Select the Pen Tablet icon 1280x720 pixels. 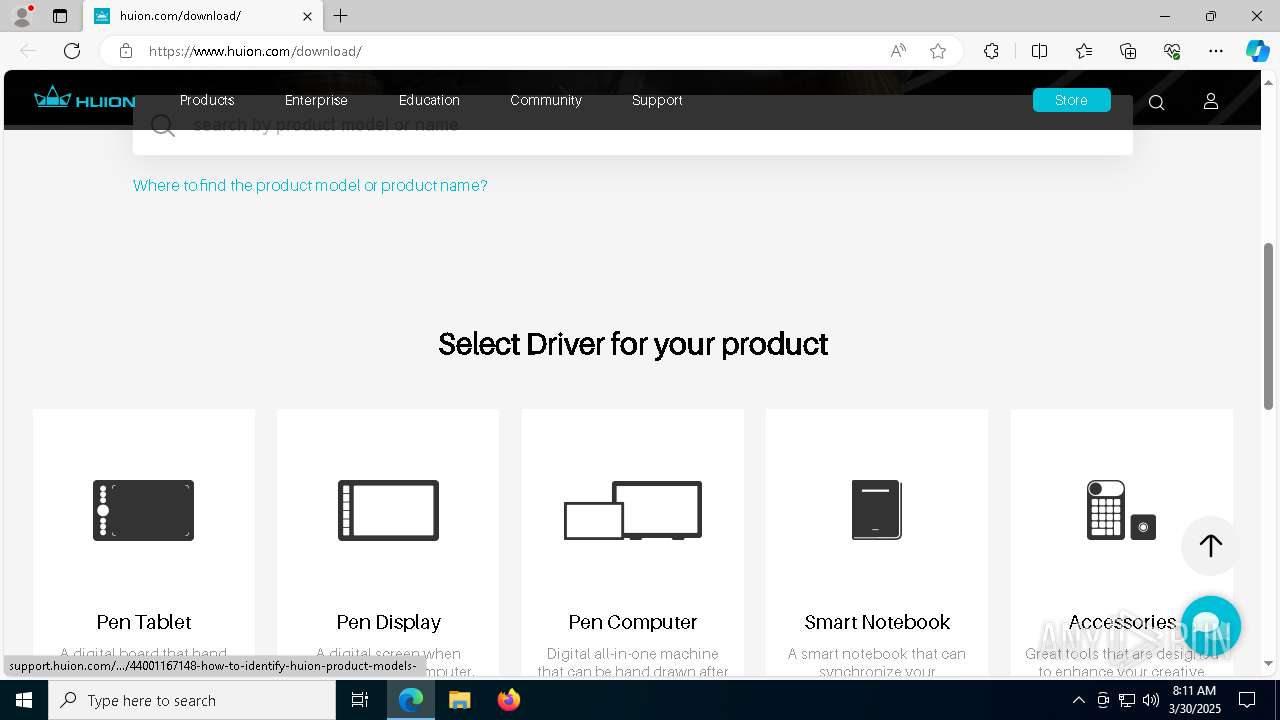143,510
